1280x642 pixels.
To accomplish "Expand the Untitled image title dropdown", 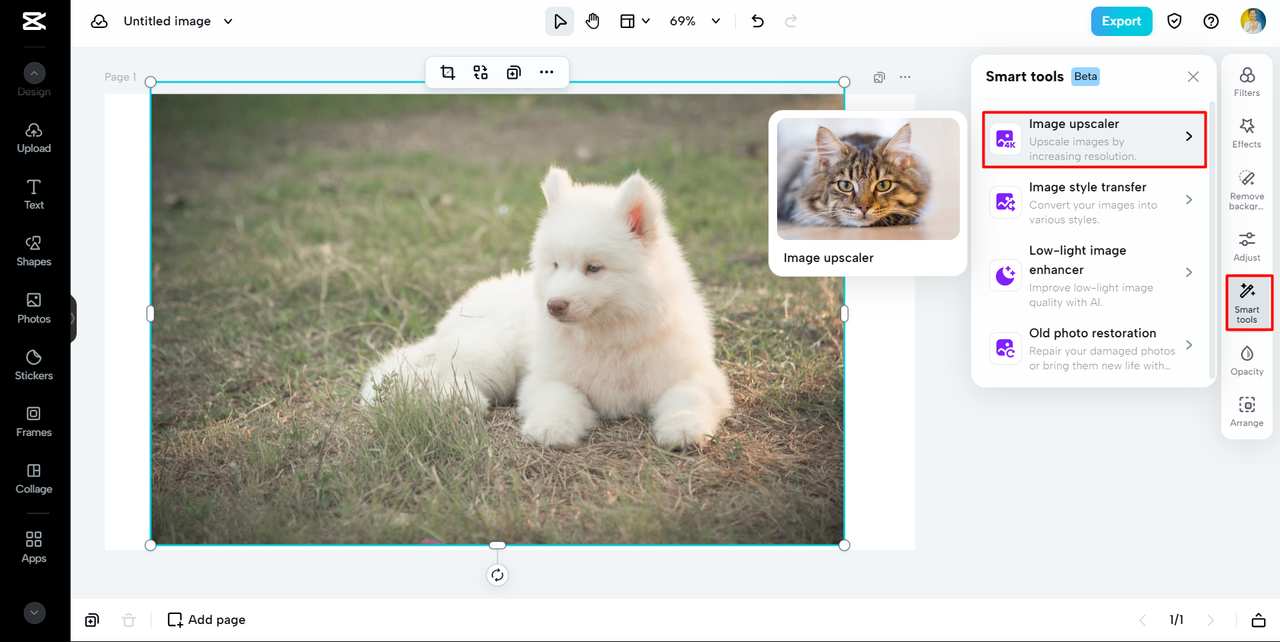I will click(x=228, y=21).
